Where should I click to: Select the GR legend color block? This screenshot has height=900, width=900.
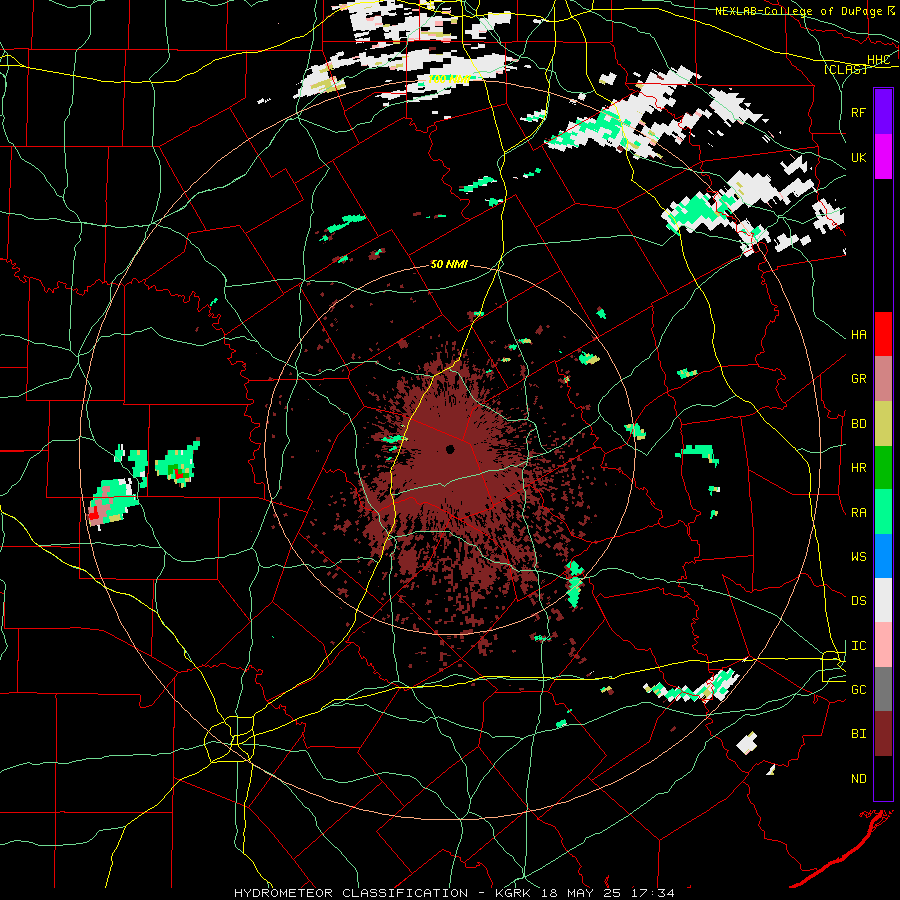(x=883, y=379)
